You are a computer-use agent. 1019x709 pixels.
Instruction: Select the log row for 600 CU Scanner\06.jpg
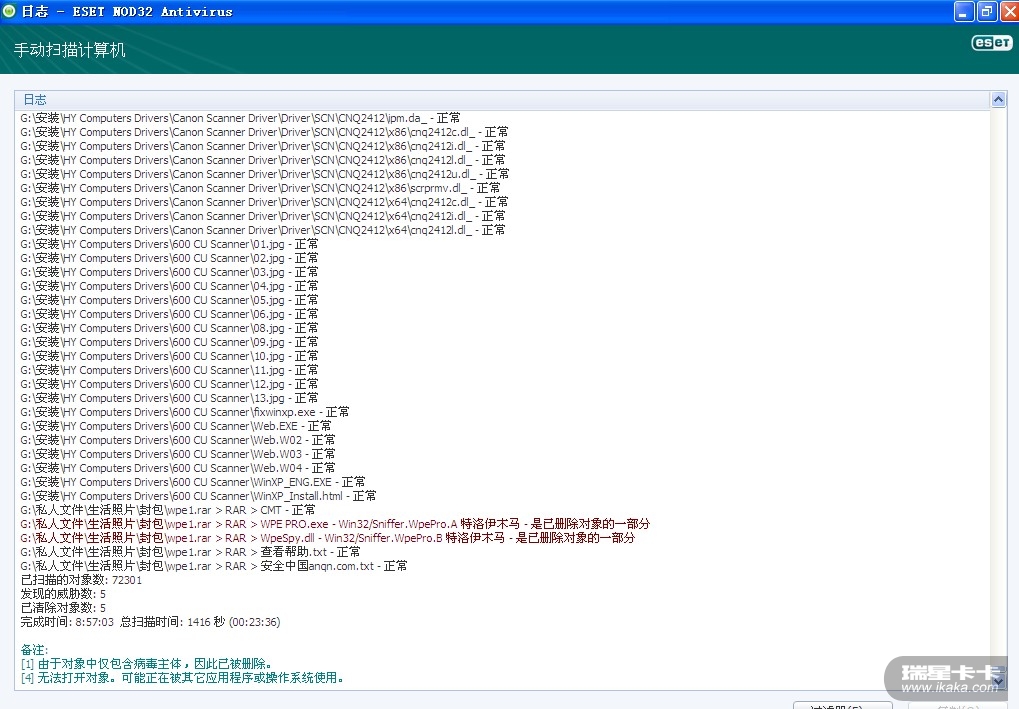[170, 315]
